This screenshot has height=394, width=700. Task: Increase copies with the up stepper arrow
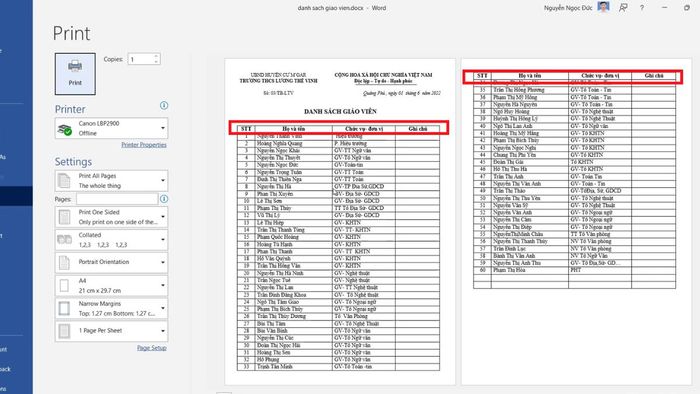point(156,56)
